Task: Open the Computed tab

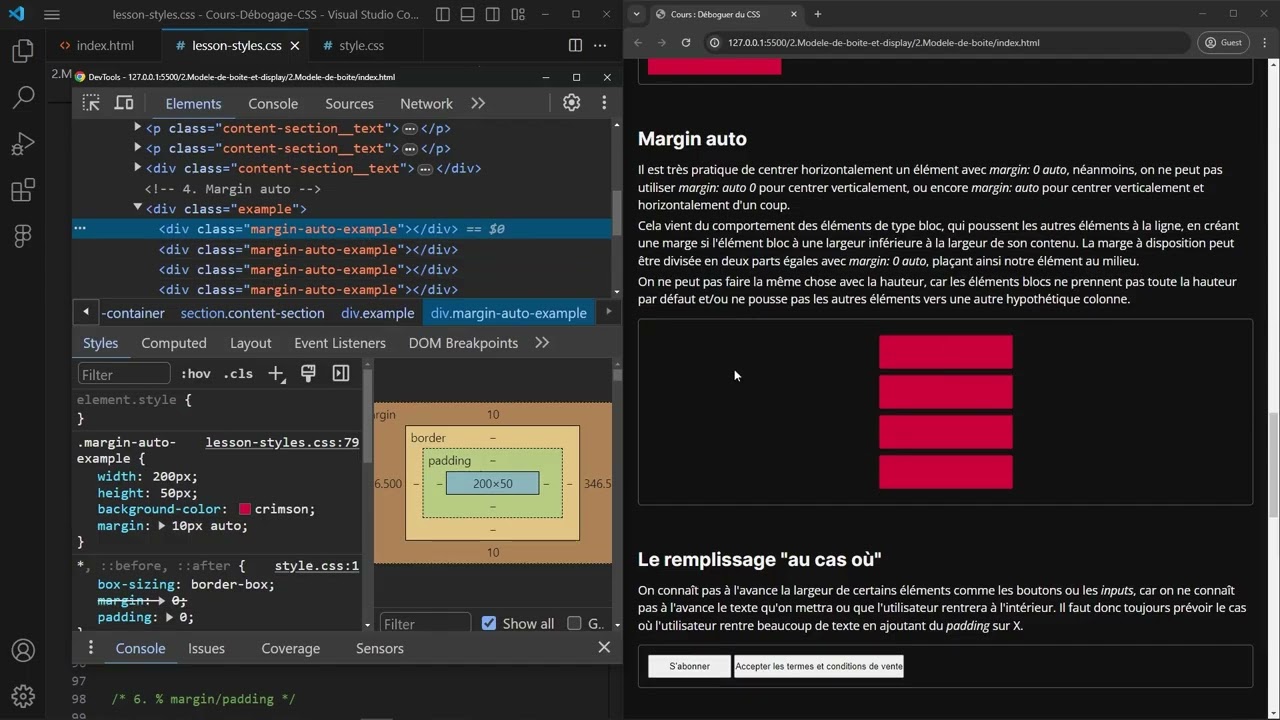Action: 174,342
